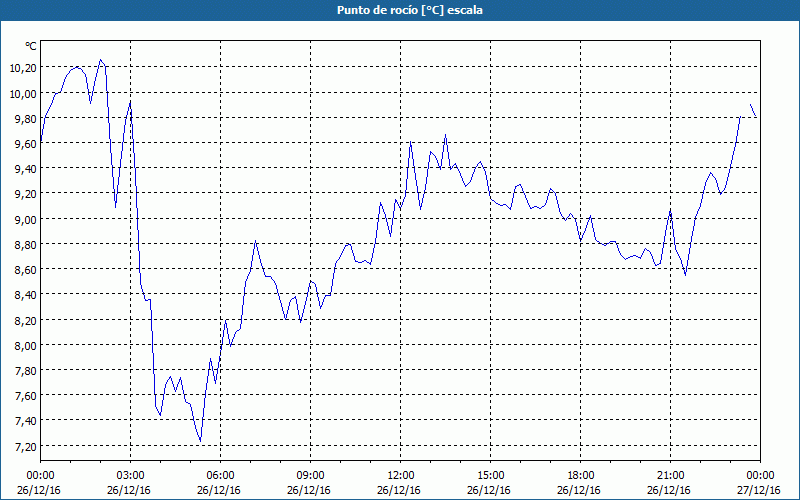Select the 9,40 y-axis value
This screenshot has height=500, width=800.
pyautogui.click(x=26, y=169)
